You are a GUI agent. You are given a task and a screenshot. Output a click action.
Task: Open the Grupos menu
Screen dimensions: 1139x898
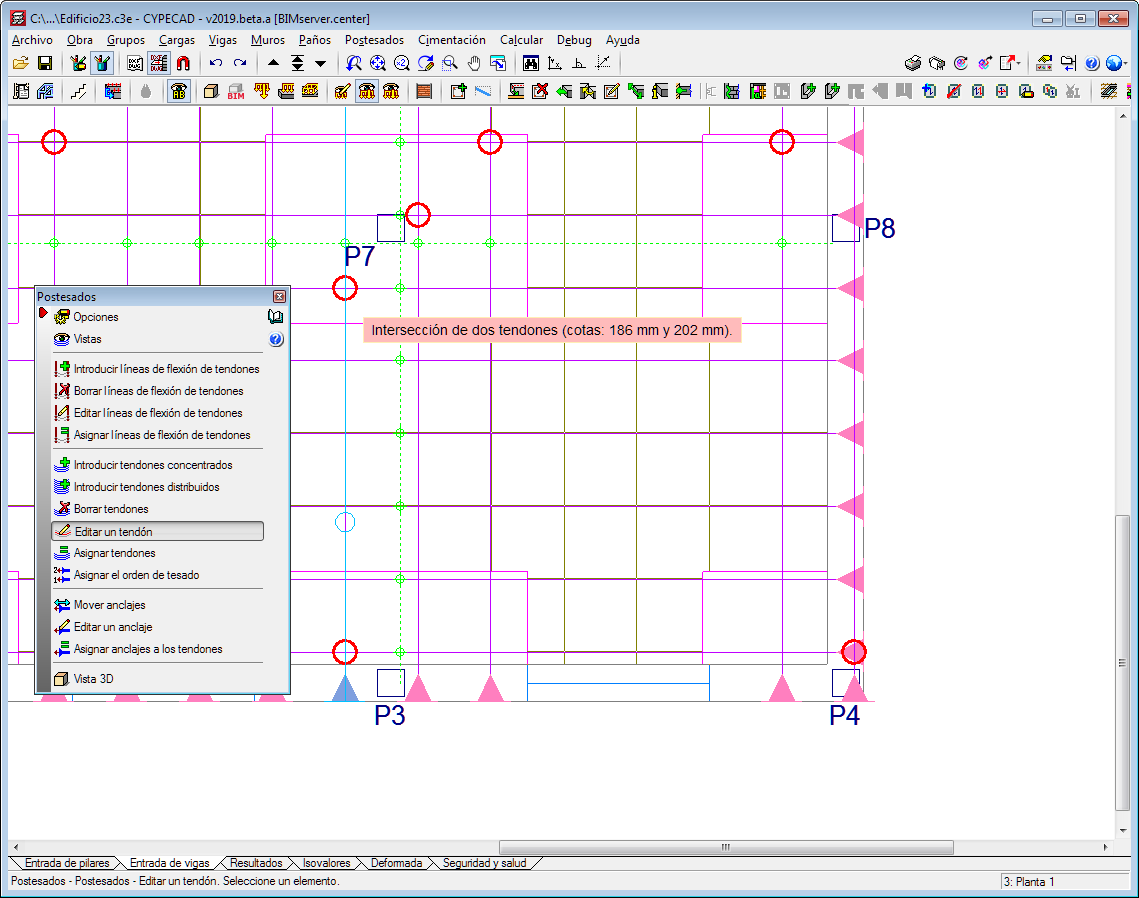pos(126,40)
